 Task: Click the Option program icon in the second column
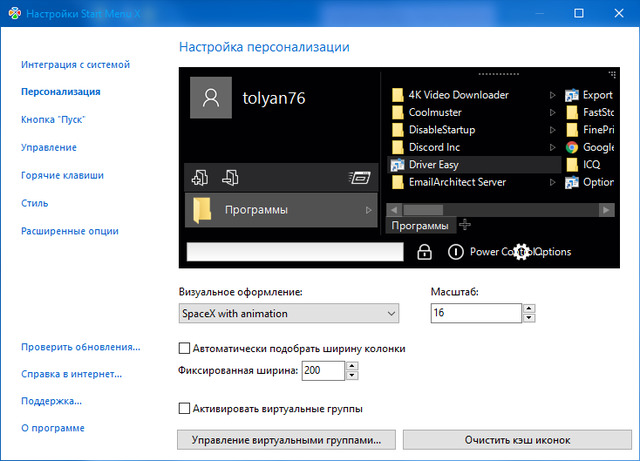[572, 182]
